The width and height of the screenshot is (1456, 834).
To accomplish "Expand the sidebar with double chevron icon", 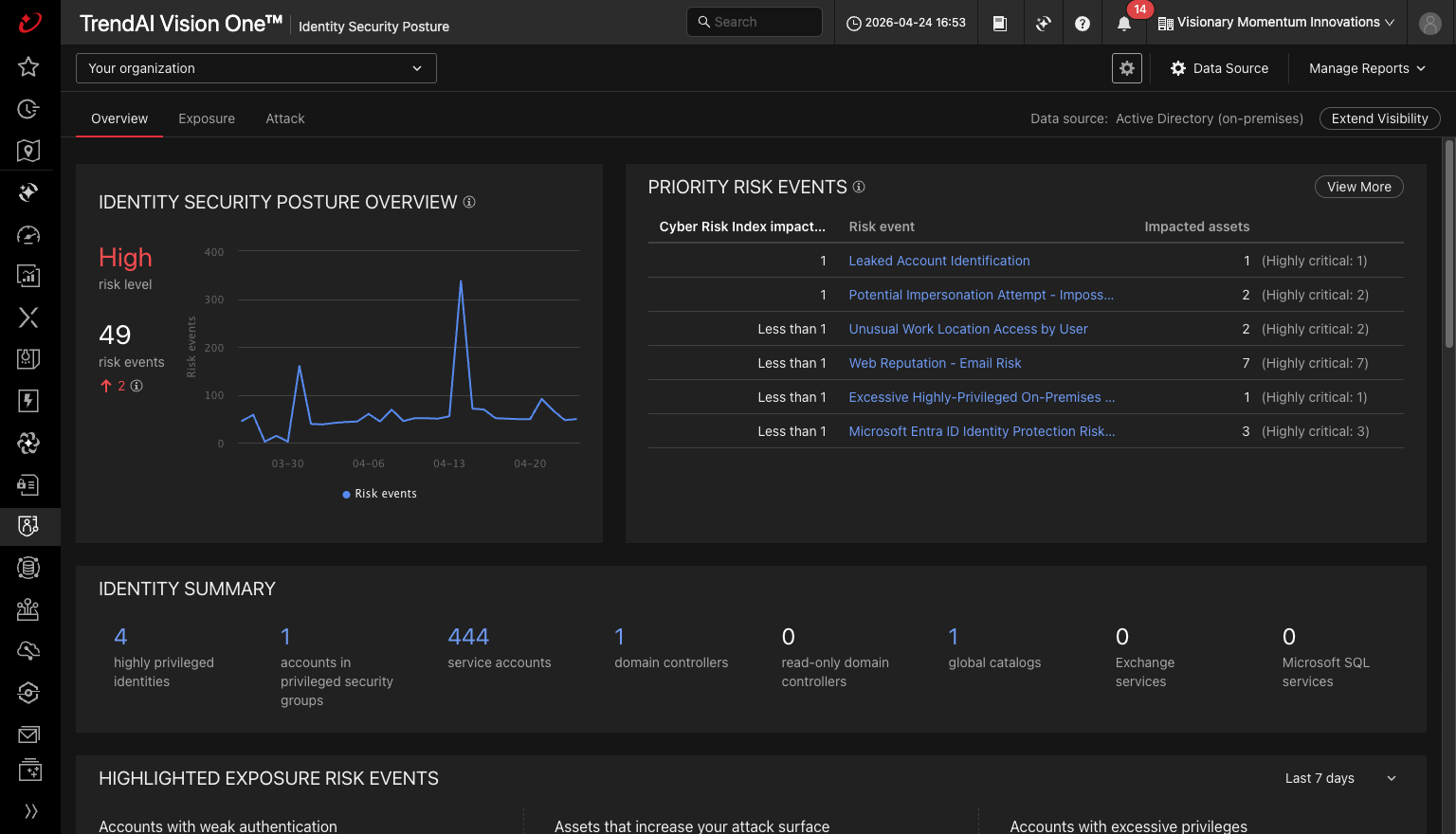I will point(30,811).
